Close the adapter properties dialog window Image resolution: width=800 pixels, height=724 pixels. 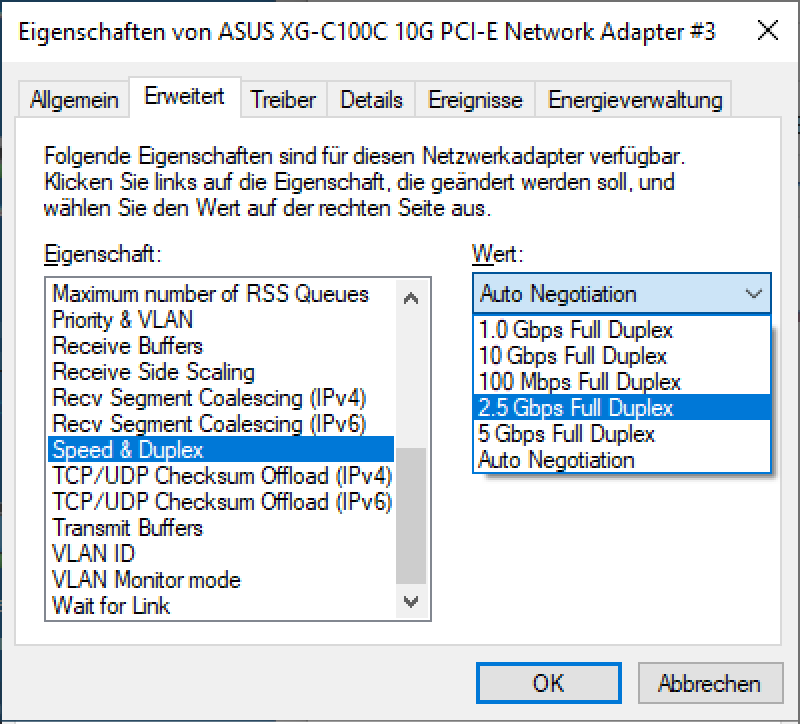coord(768,30)
